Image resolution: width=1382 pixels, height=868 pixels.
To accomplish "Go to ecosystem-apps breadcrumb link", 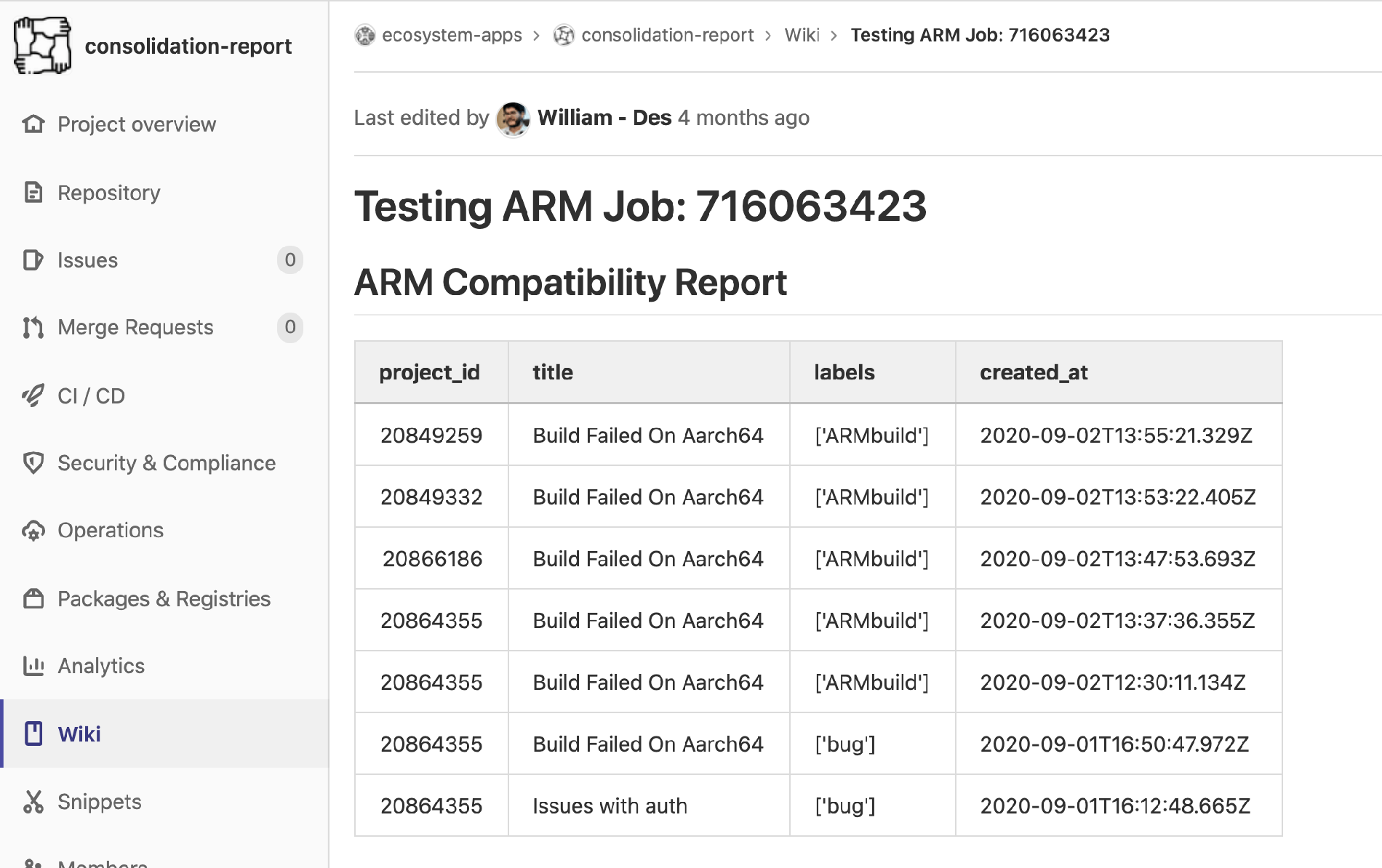I will 451,35.
